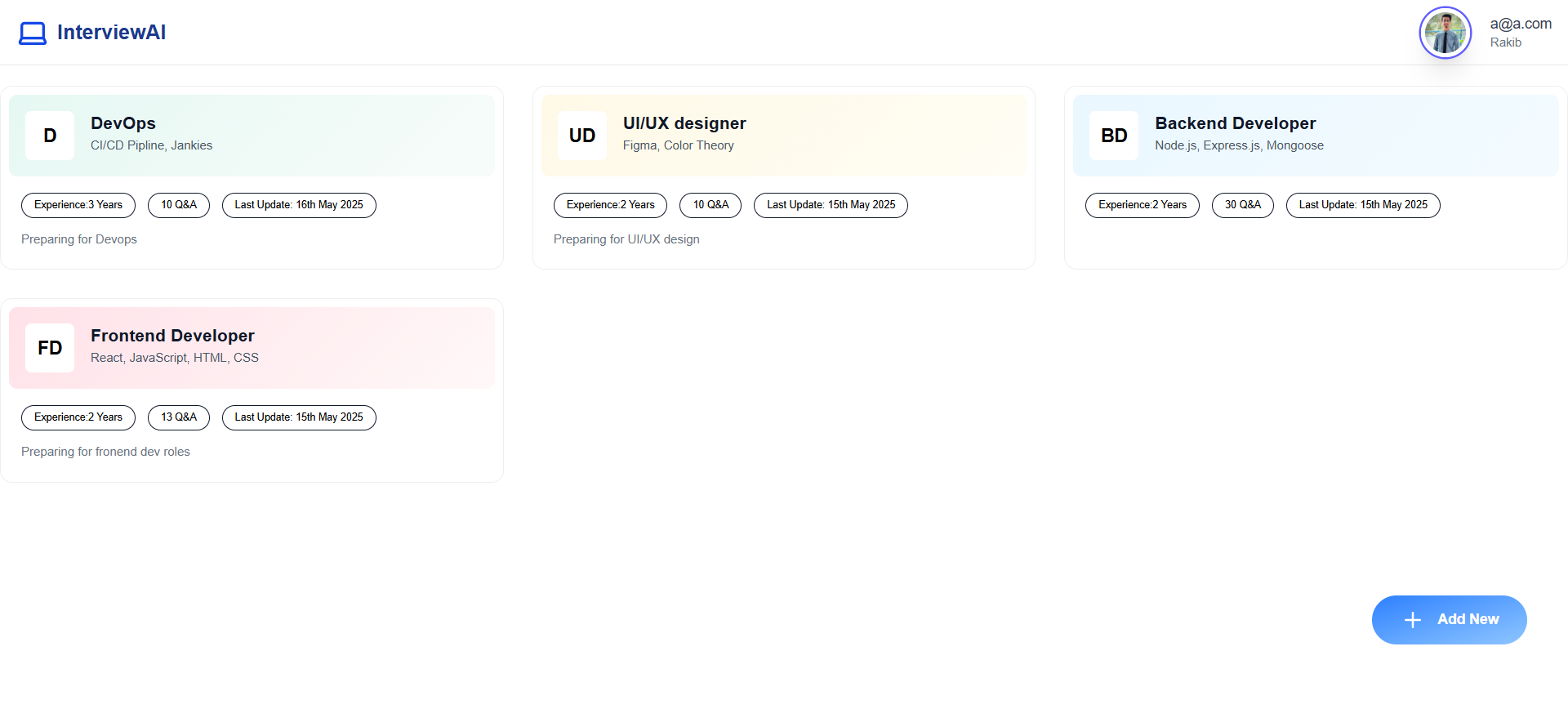Click the UD initials tile
The width and height of the screenshot is (1568, 709).
click(x=581, y=136)
